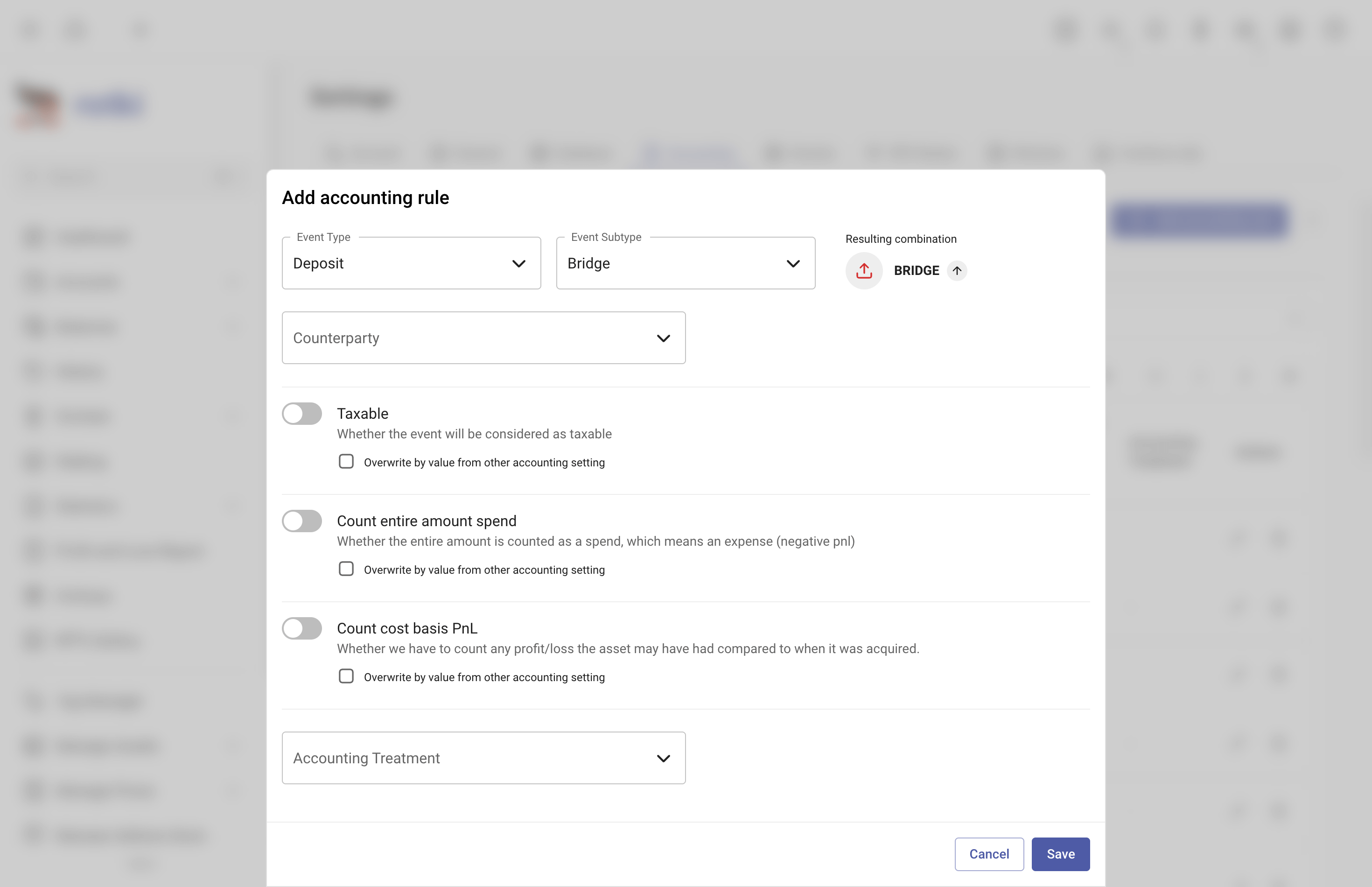
Task: Click the chevron icon on the Event Subtype field
Action: tap(793, 263)
